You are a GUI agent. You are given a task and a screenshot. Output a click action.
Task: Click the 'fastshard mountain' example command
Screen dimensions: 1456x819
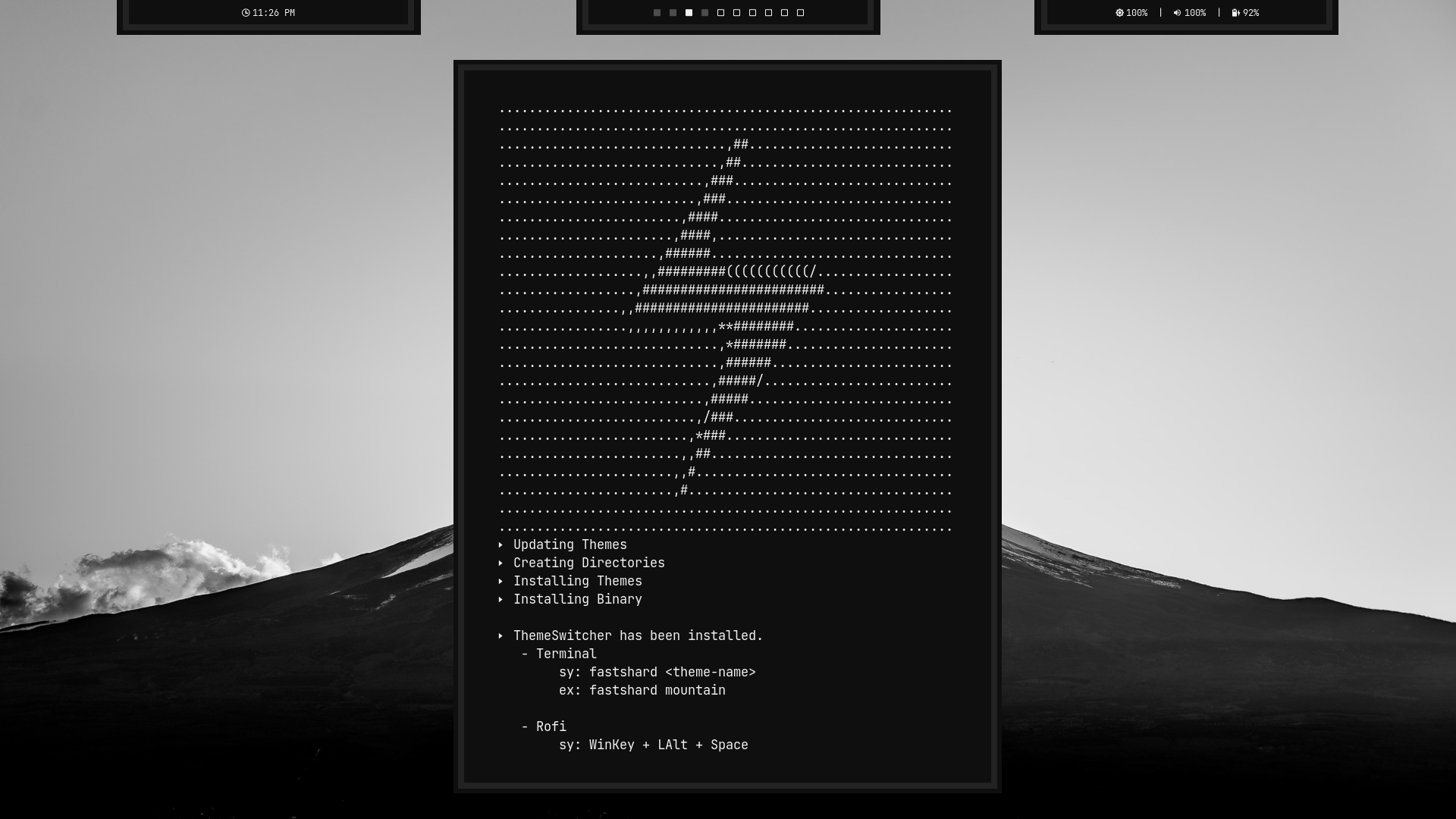tap(642, 690)
